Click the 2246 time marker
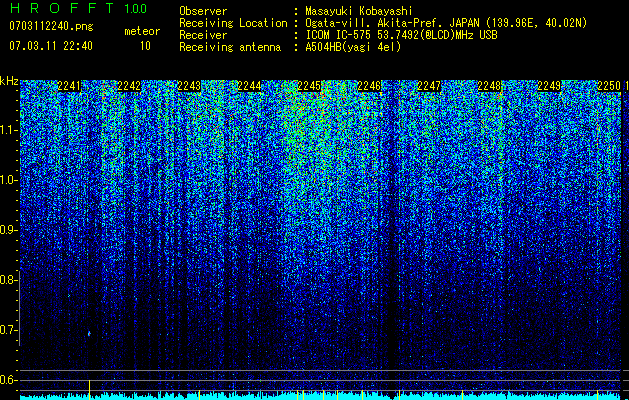 [x=369, y=86]
